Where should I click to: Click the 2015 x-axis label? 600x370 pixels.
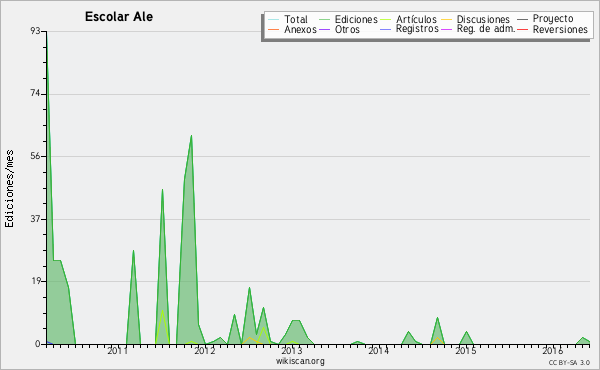466,350
